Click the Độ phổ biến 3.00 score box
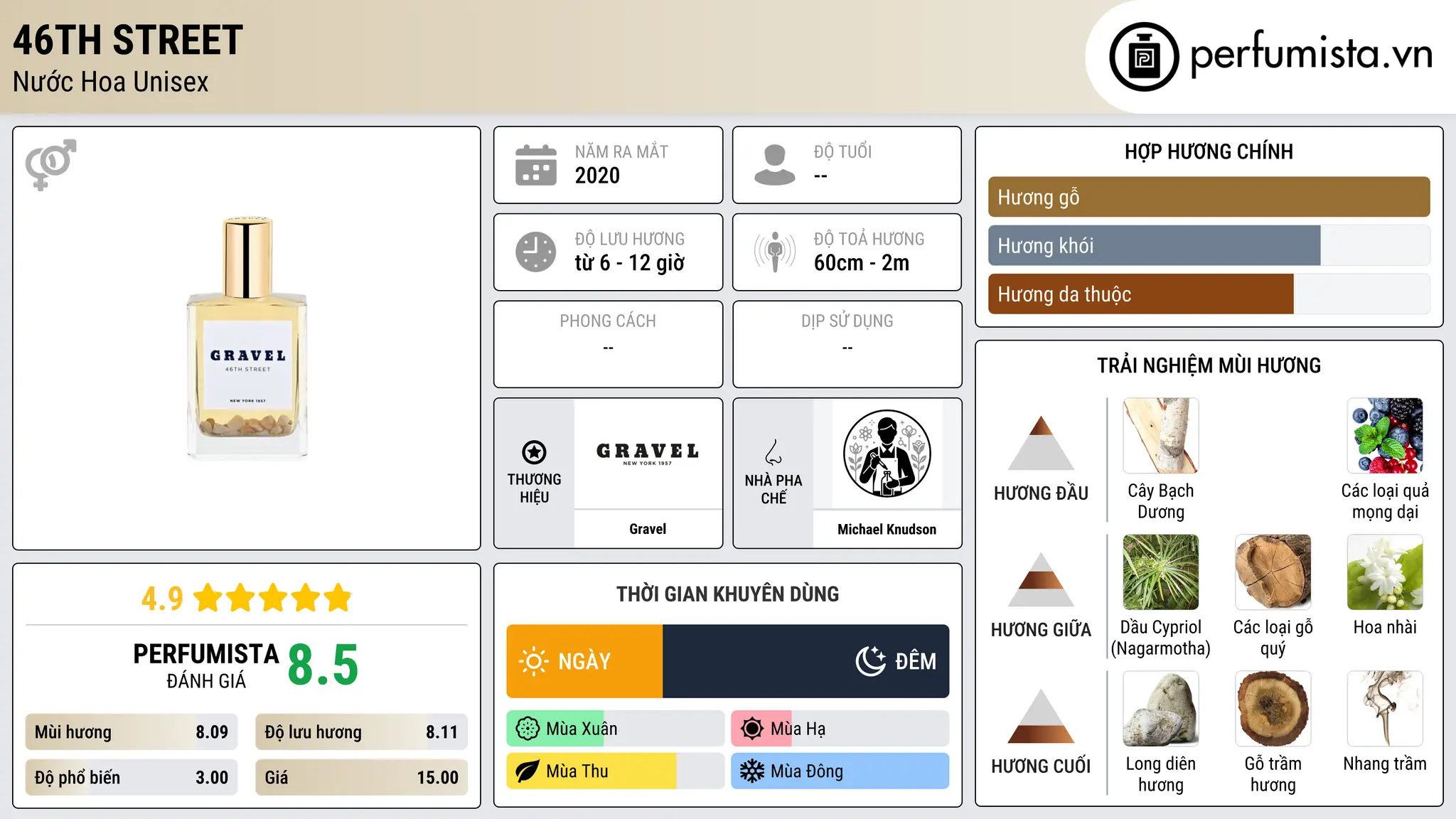 click(131, 778)
